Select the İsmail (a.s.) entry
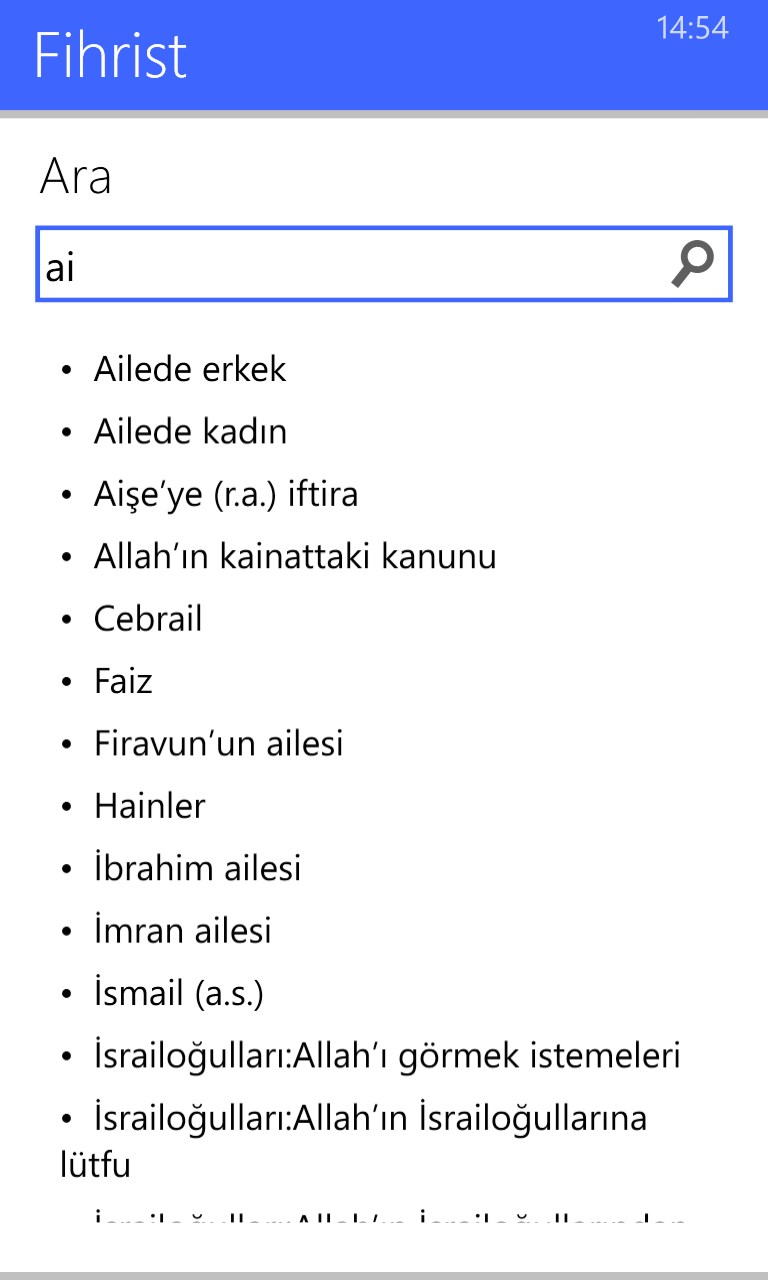This screenshot has width=768, height=1280. [178, 993]
